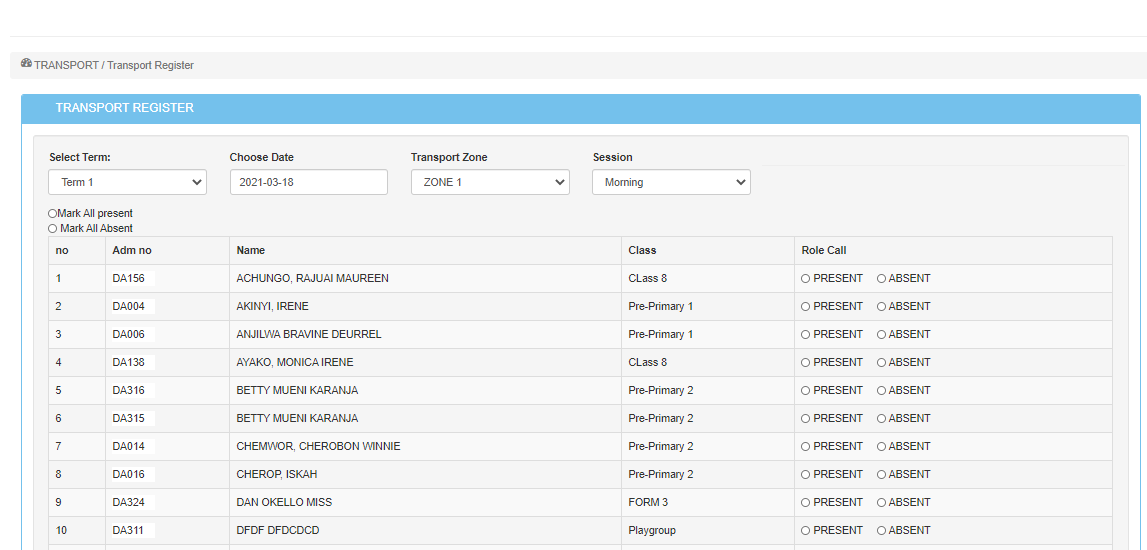Expand the Session dropdown showing Morning
Screen dimensions: 1147x550
pyautogui.click(x=671, y=182)
